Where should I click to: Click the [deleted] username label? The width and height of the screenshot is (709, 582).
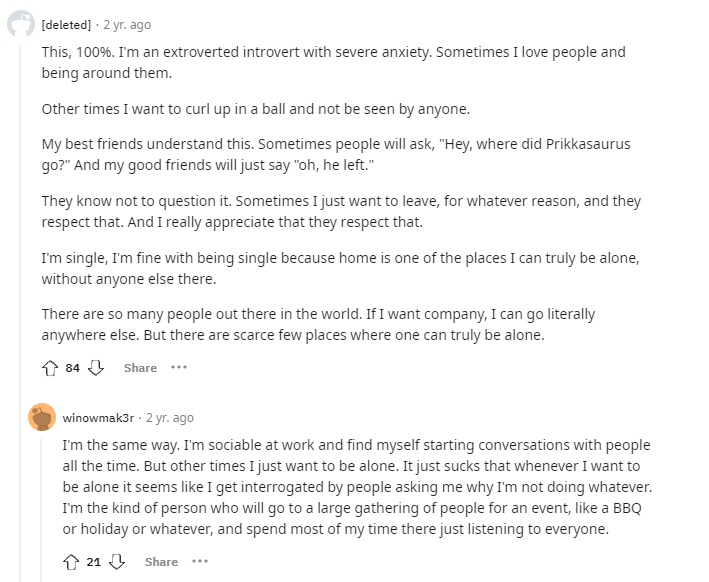pyautogui.click(x=66, y=24)
